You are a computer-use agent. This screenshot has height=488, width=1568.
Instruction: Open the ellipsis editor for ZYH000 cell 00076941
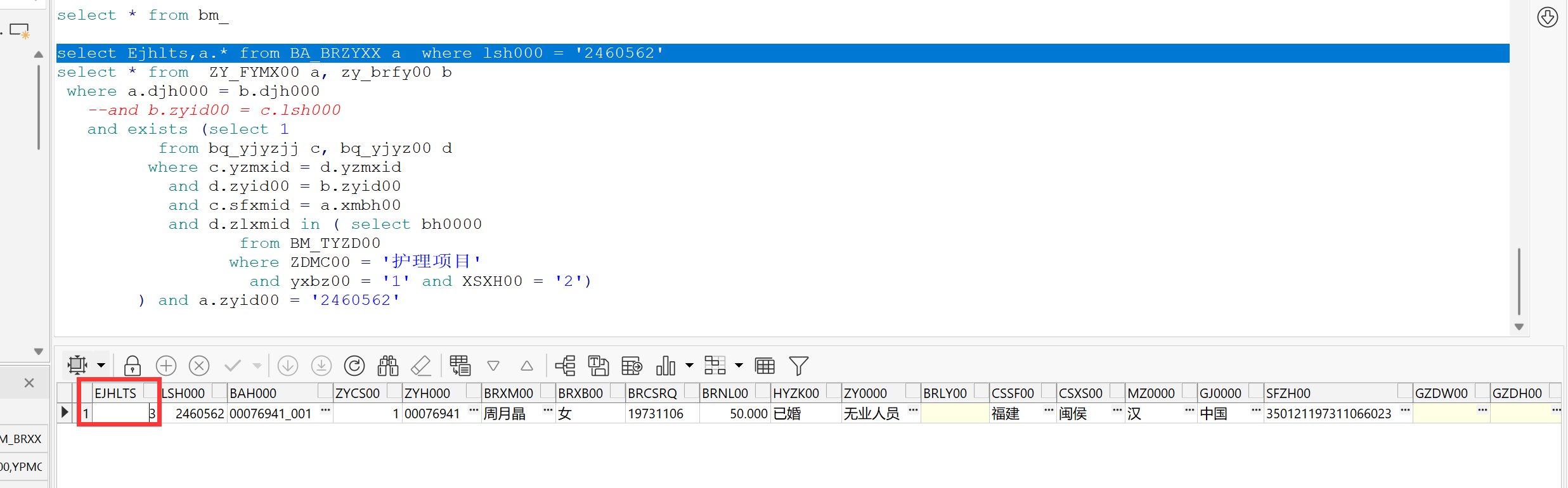[x=474, y=411]
